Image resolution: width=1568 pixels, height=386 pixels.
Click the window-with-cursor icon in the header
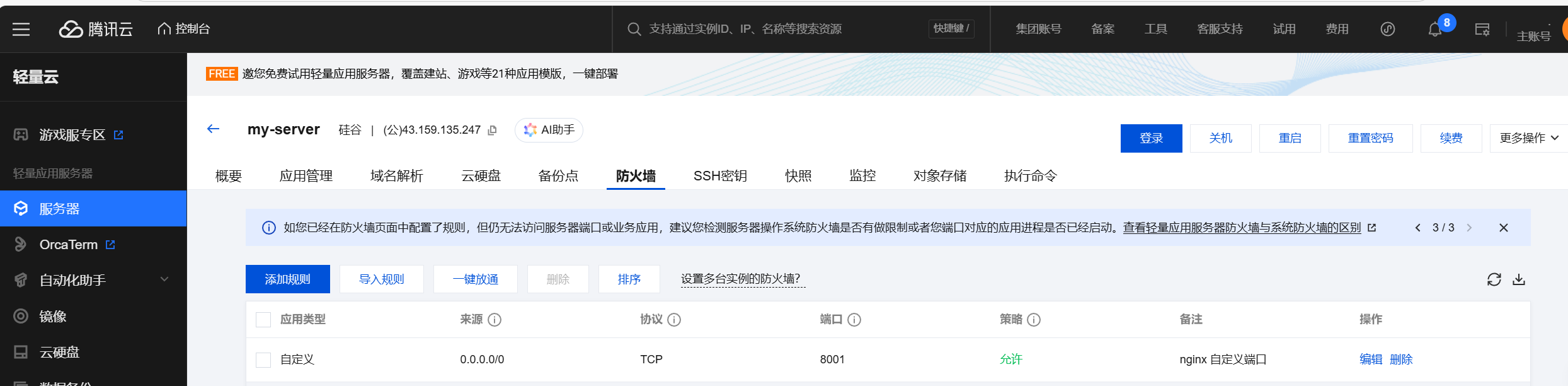1482,29
